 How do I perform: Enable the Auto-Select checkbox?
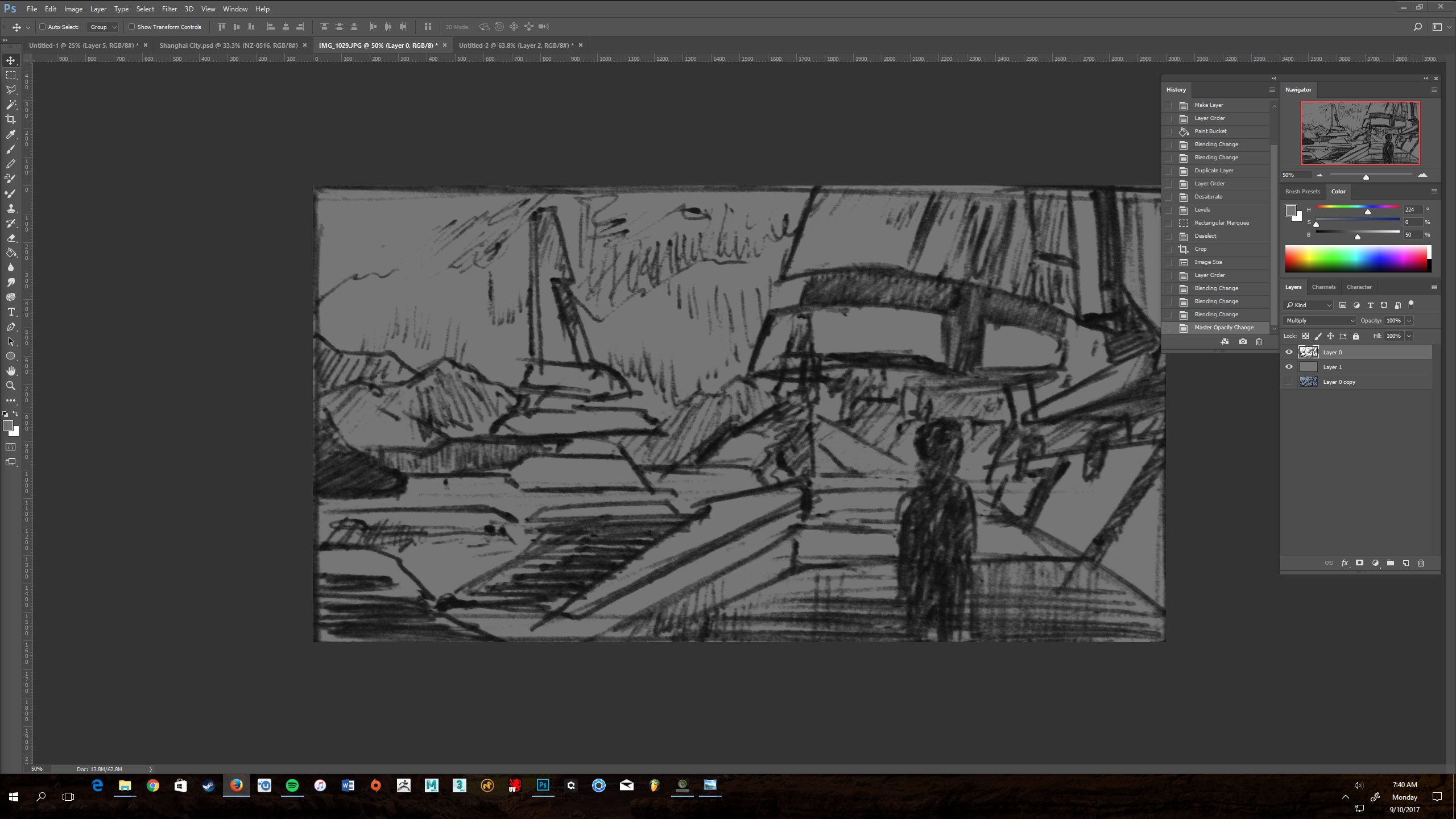[42, 27]
